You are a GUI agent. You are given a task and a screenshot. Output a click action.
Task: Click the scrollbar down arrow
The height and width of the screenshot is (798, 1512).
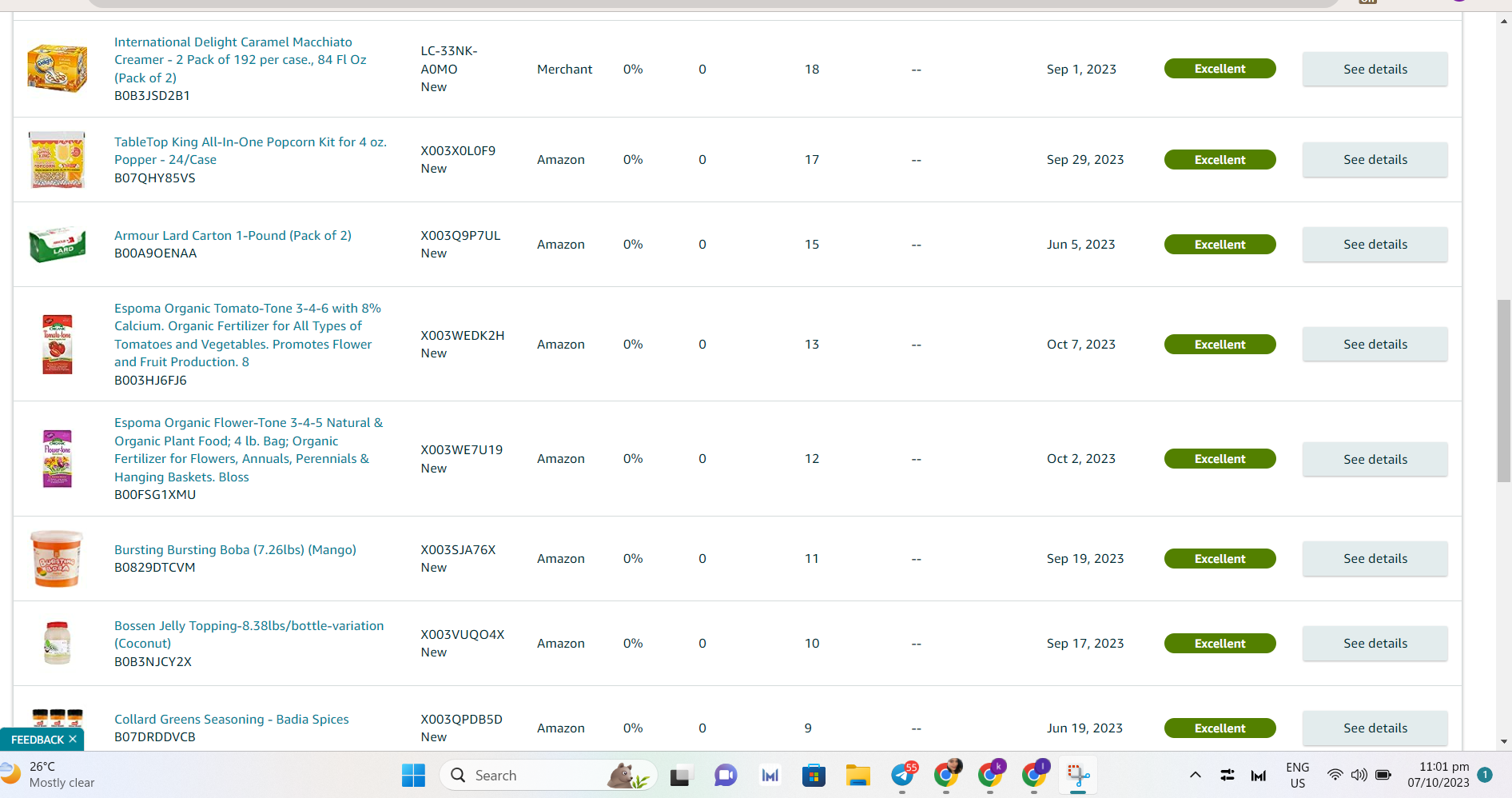click(x=1504, y=741)
